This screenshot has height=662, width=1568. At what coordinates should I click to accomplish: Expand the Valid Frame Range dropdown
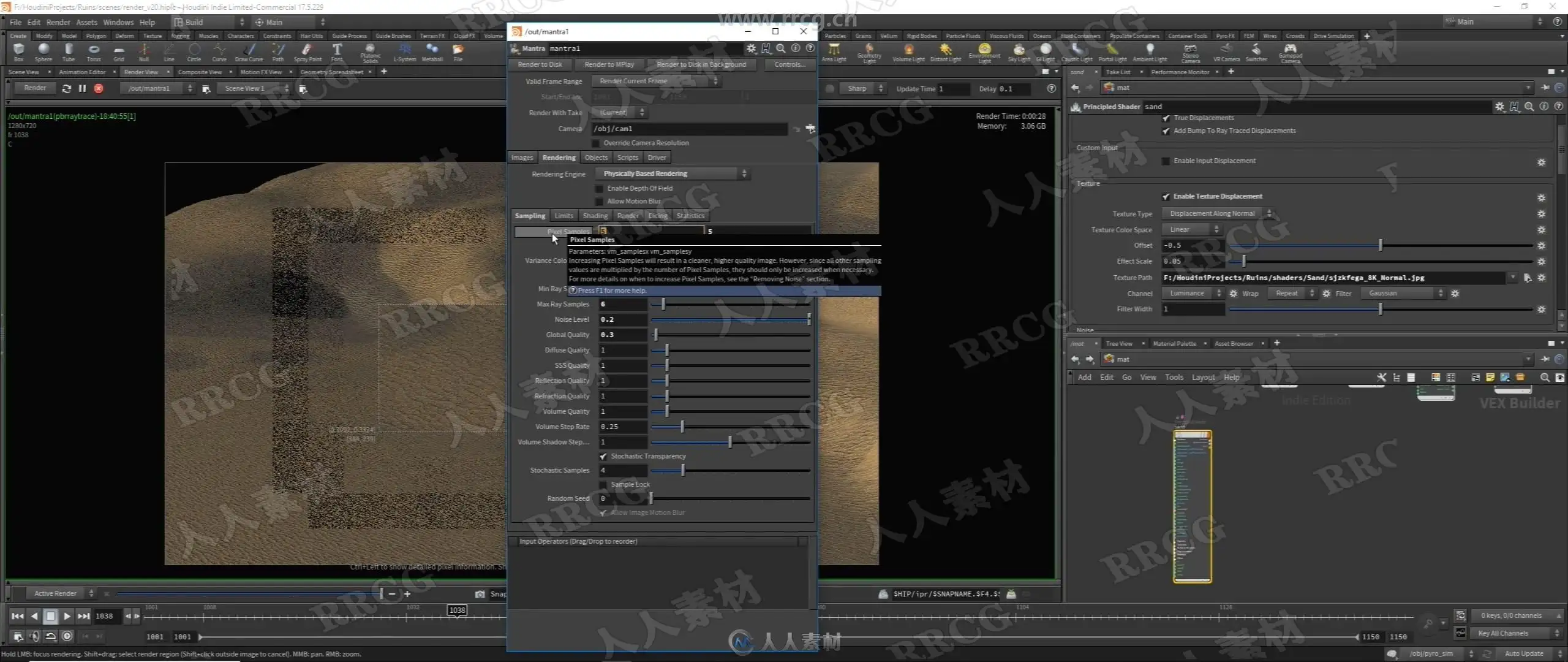pos(656,81)
